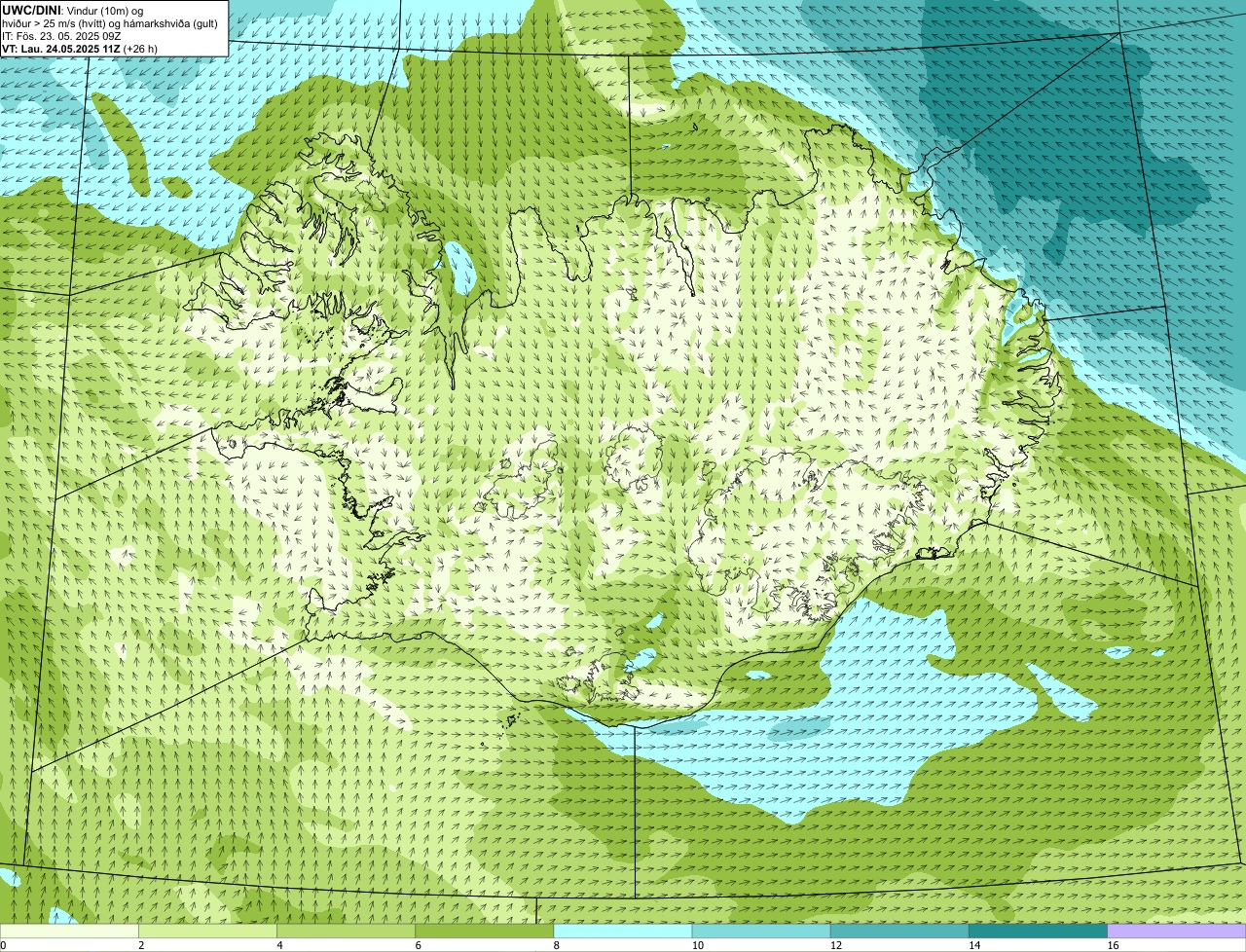The width and height of the screenshot is (1246, 952).
Task: Click the dark teal 14–16 m/s legend swatch
Action: pos(1039,931)
